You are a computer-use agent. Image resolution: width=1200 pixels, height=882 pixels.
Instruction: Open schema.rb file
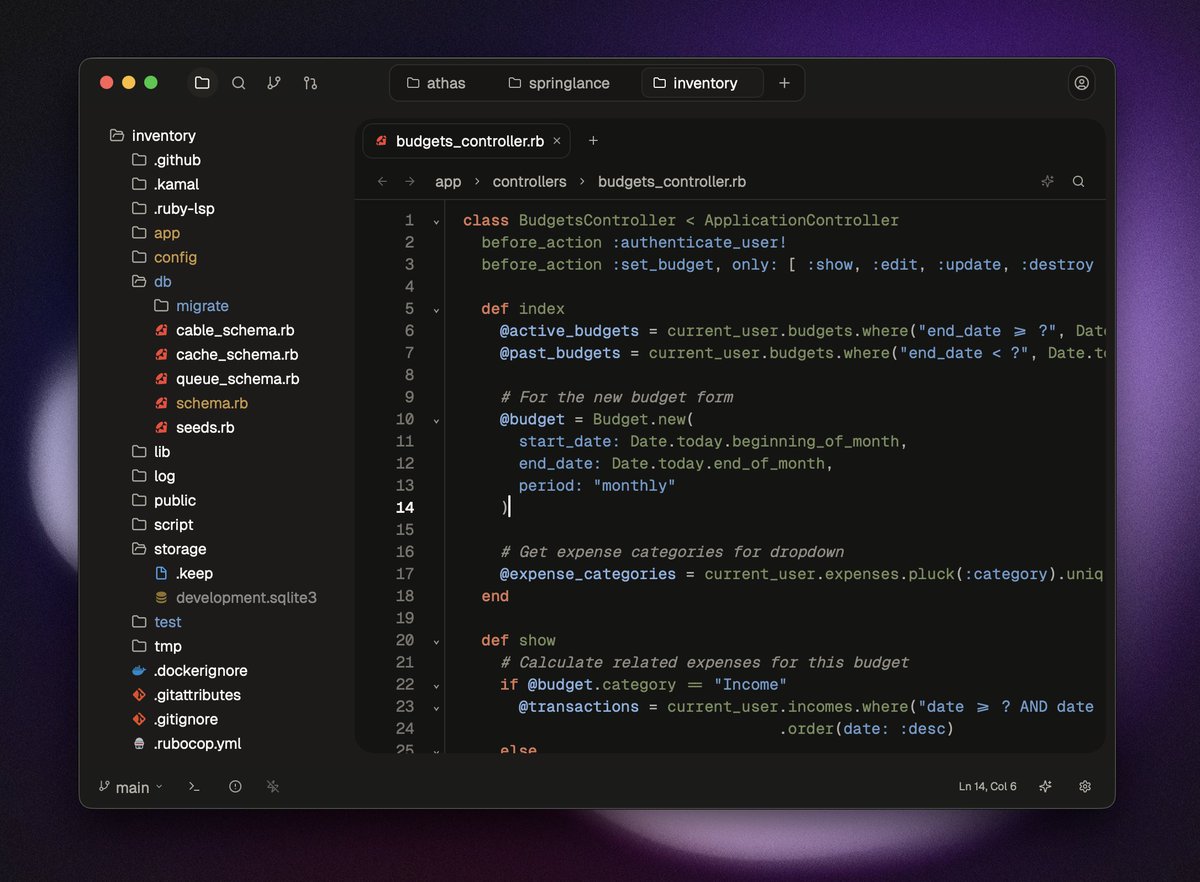[201, 403]
